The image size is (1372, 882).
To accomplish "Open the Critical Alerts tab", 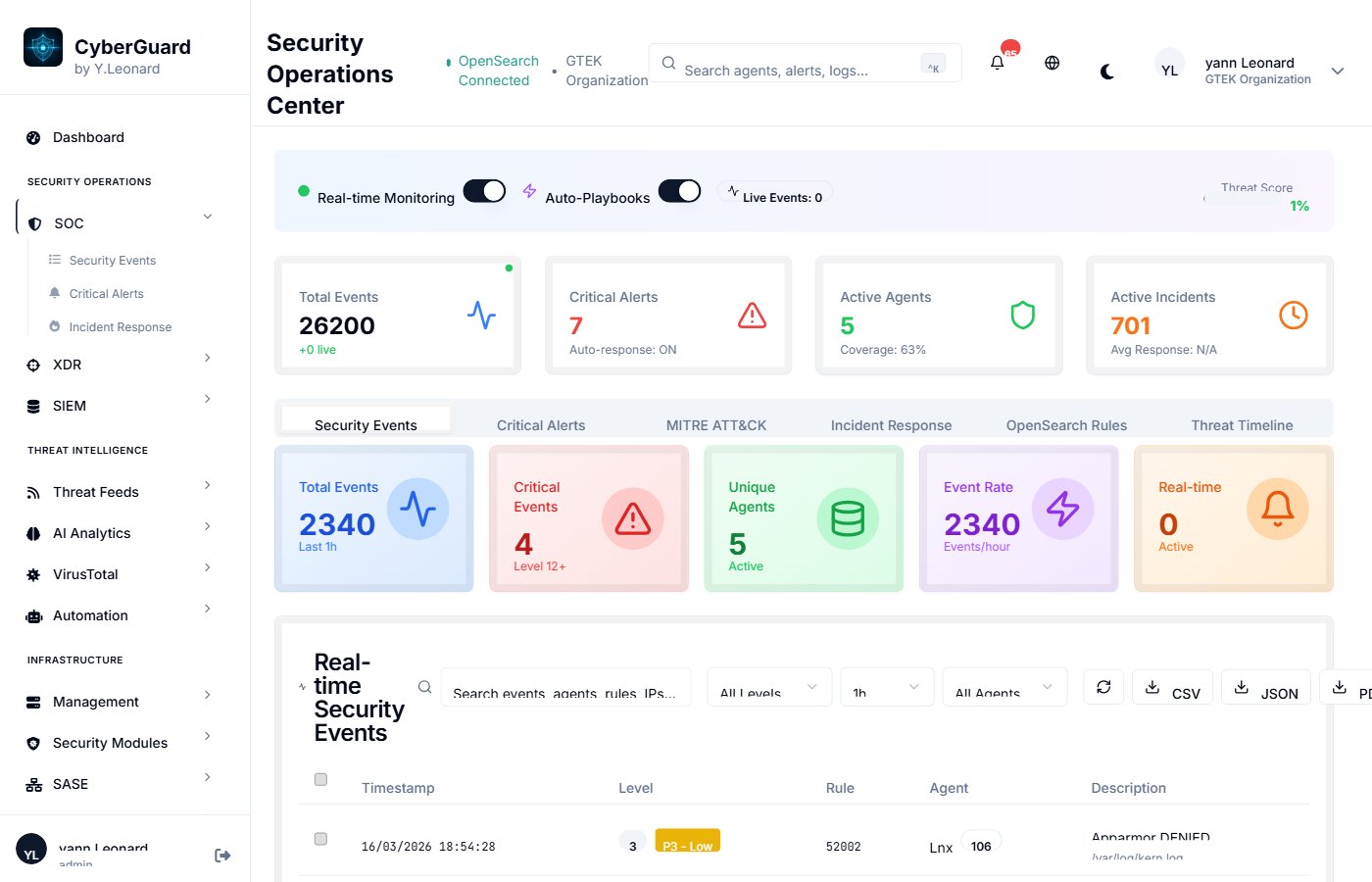I will 541,424.
